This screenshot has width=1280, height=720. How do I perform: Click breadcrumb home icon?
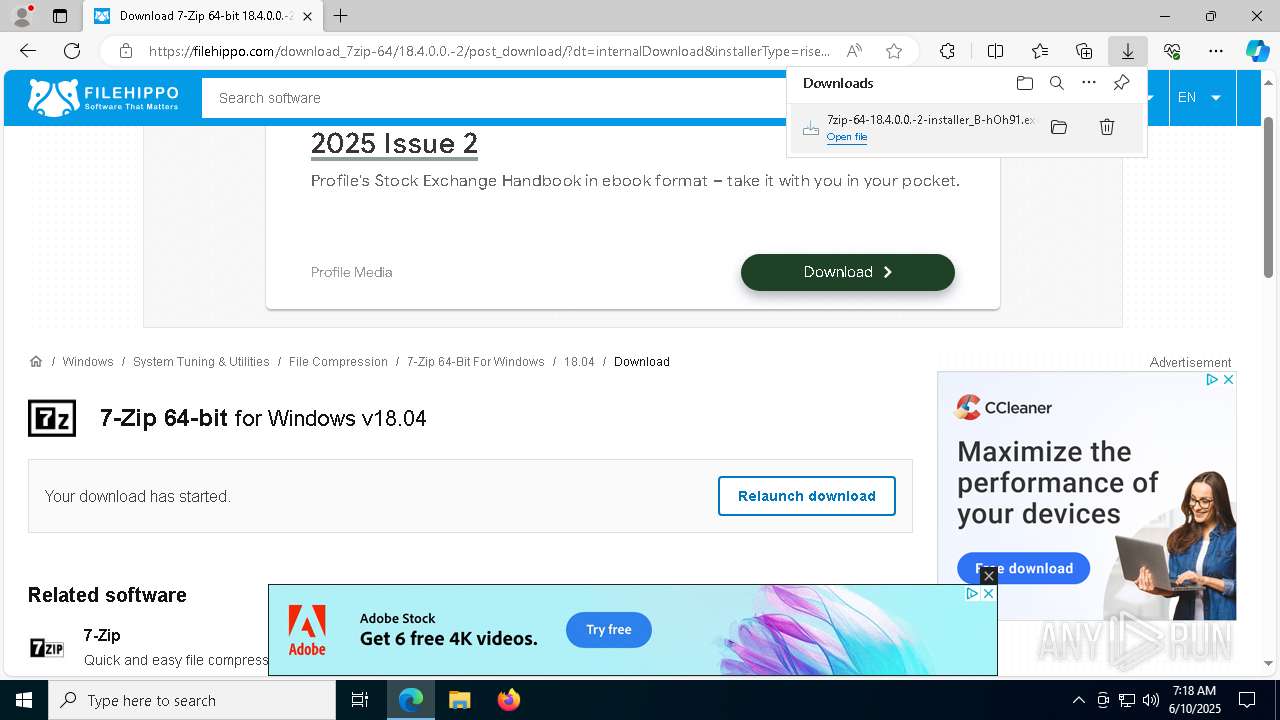(36, 361)
